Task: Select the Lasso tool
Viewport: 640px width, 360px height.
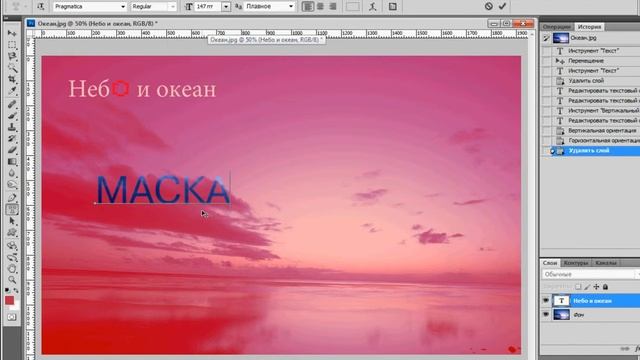Action: [12, 56]
